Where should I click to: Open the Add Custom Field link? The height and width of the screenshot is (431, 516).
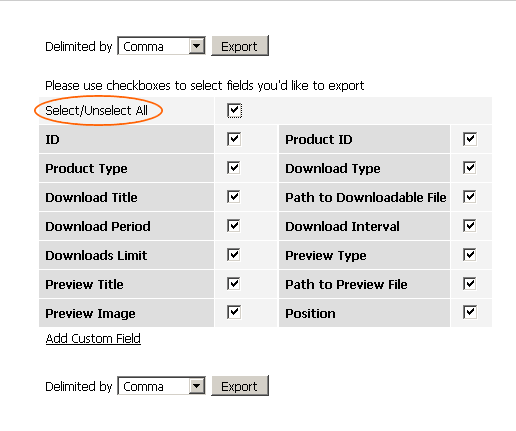pos(93,339)
